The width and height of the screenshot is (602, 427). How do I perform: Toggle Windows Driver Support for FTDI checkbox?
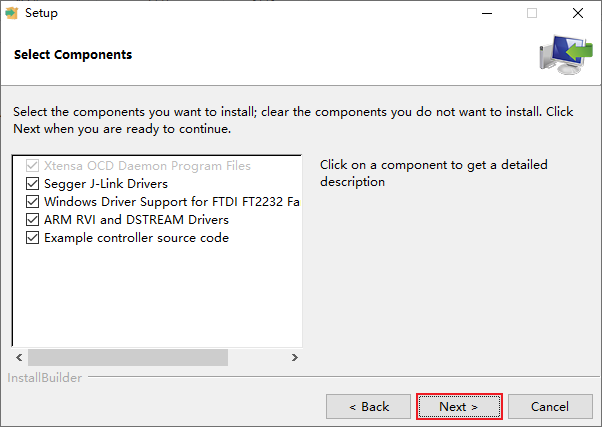click(x=33, y=202)
